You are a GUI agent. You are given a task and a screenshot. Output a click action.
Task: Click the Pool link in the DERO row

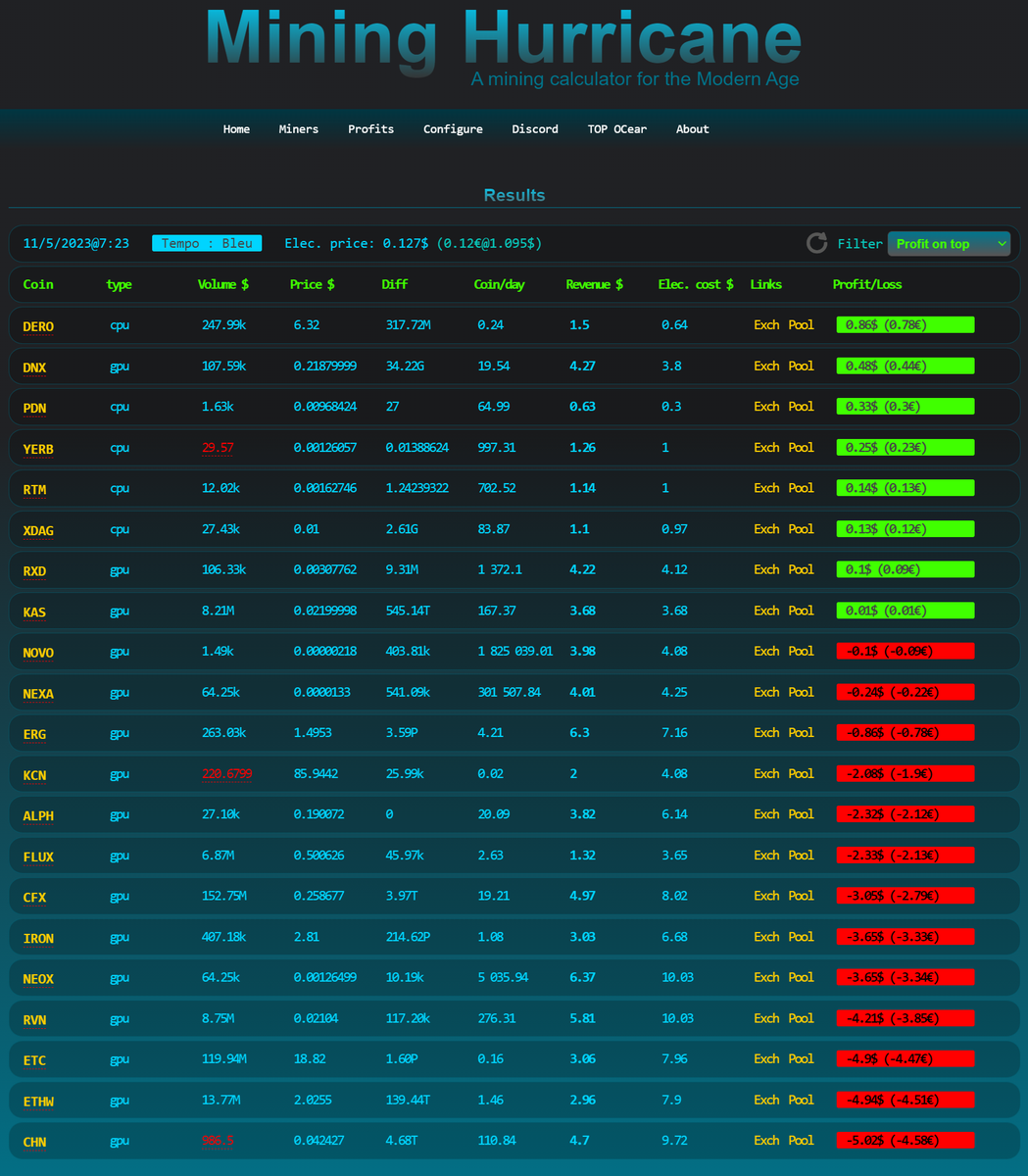click(801, 324)
